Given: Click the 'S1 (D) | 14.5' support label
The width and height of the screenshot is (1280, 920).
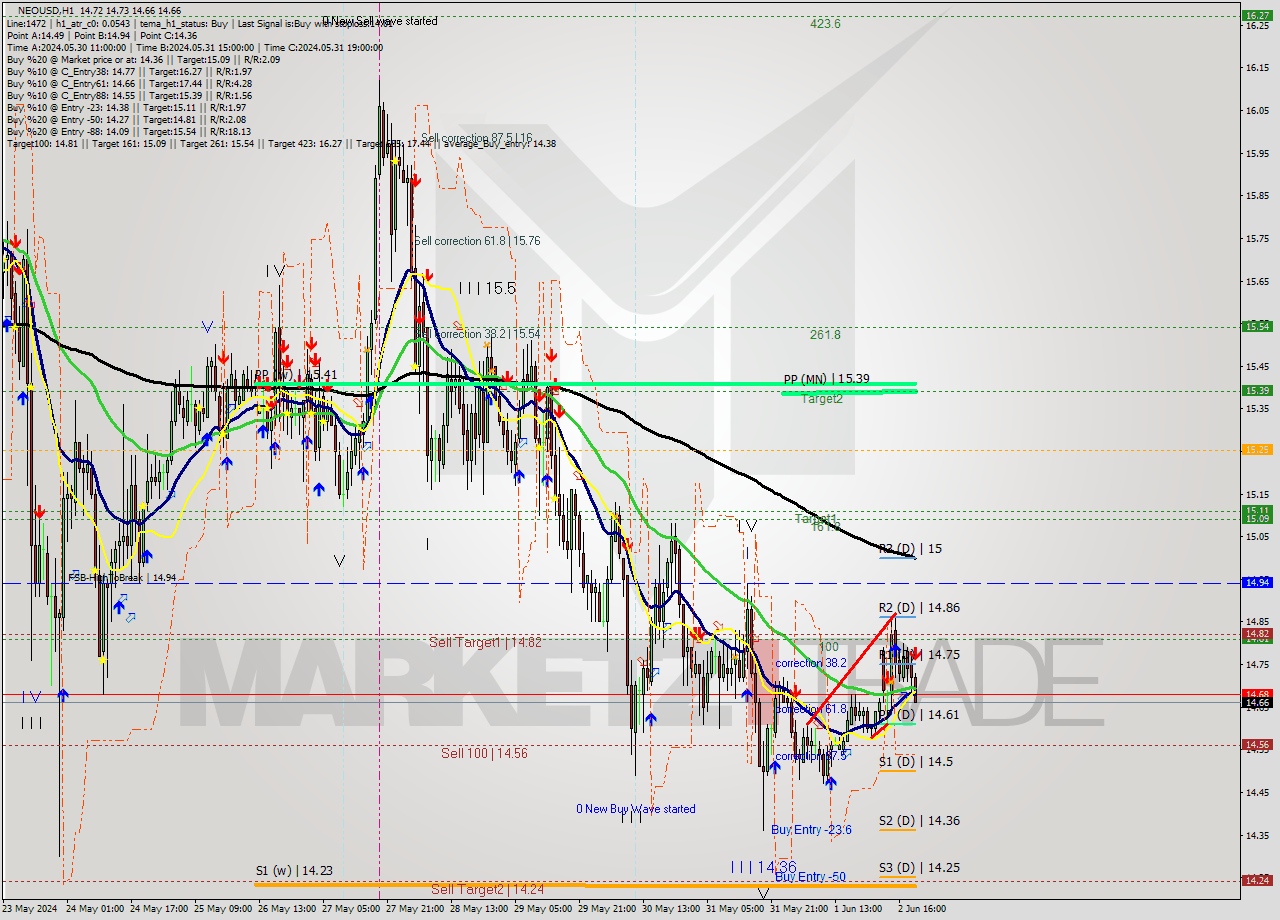Looking at the screenshot, I should [x=915, y=761].
